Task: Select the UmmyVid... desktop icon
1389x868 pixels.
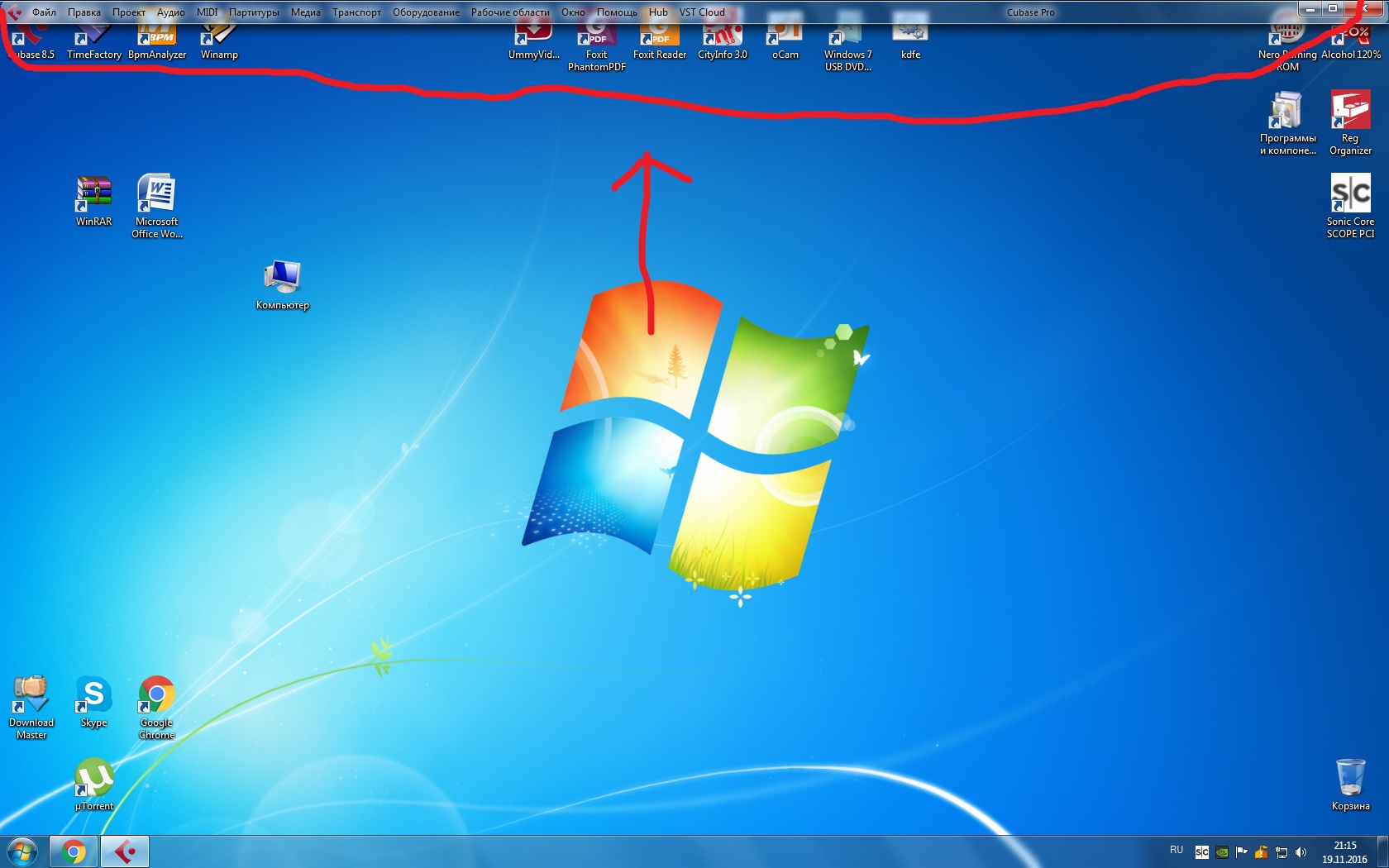Action: click(533, 43)
